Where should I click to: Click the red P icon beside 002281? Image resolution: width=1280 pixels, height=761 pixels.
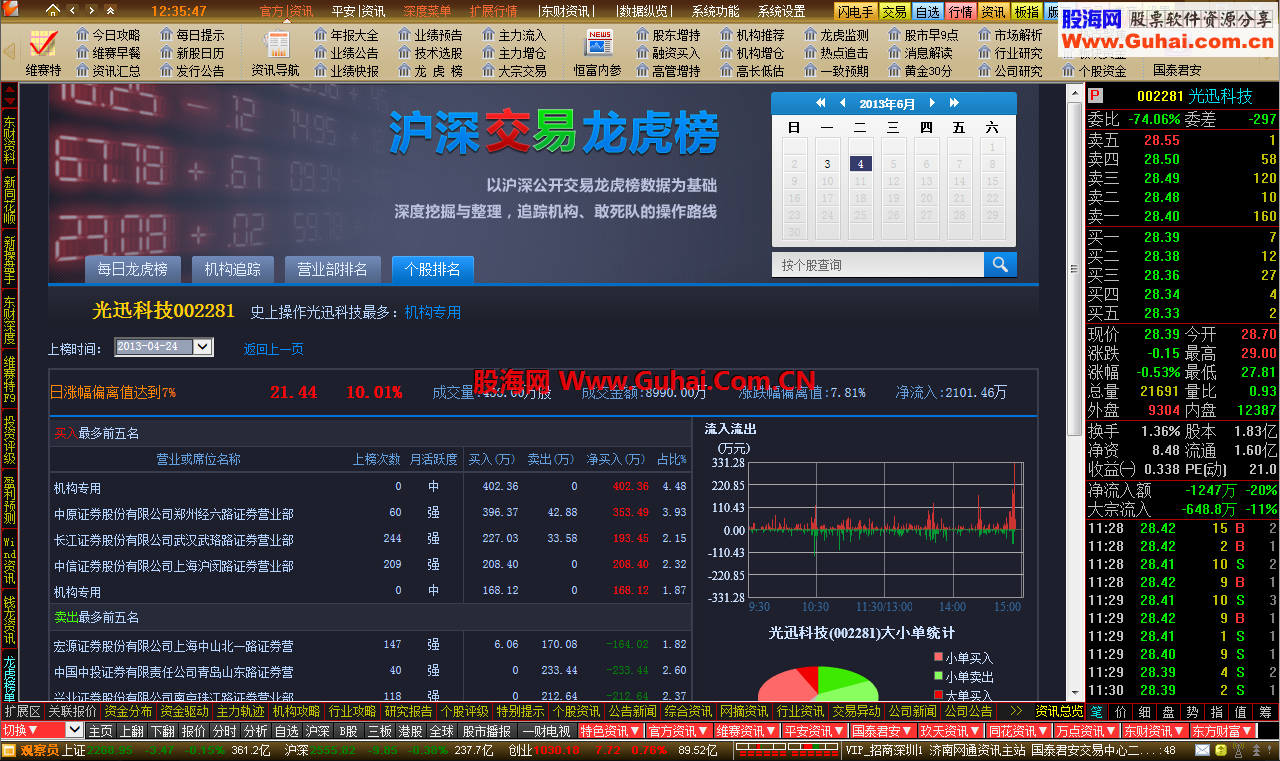click(1096, 96)
